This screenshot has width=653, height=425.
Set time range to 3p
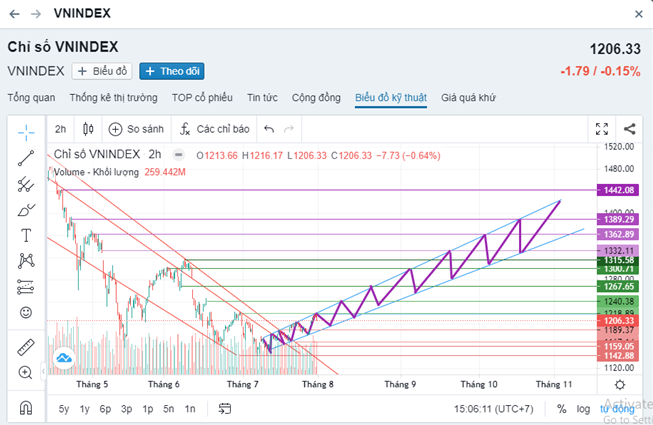[x=127, y=409]
